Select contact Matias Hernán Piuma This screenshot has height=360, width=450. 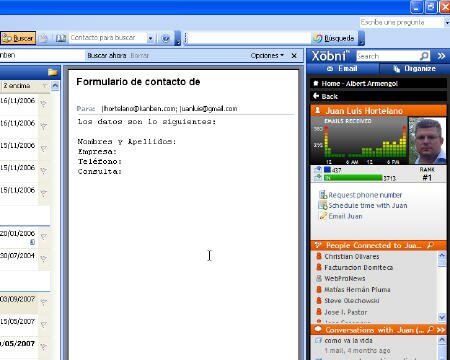coord(357,289)
